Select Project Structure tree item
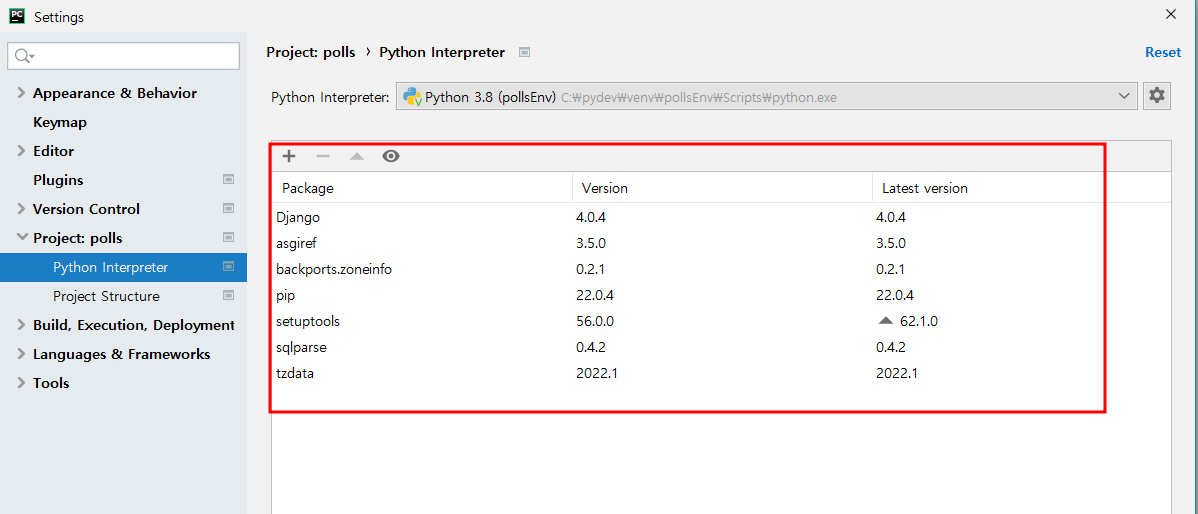Screen dimensions: 1198x514 point(106,296)
